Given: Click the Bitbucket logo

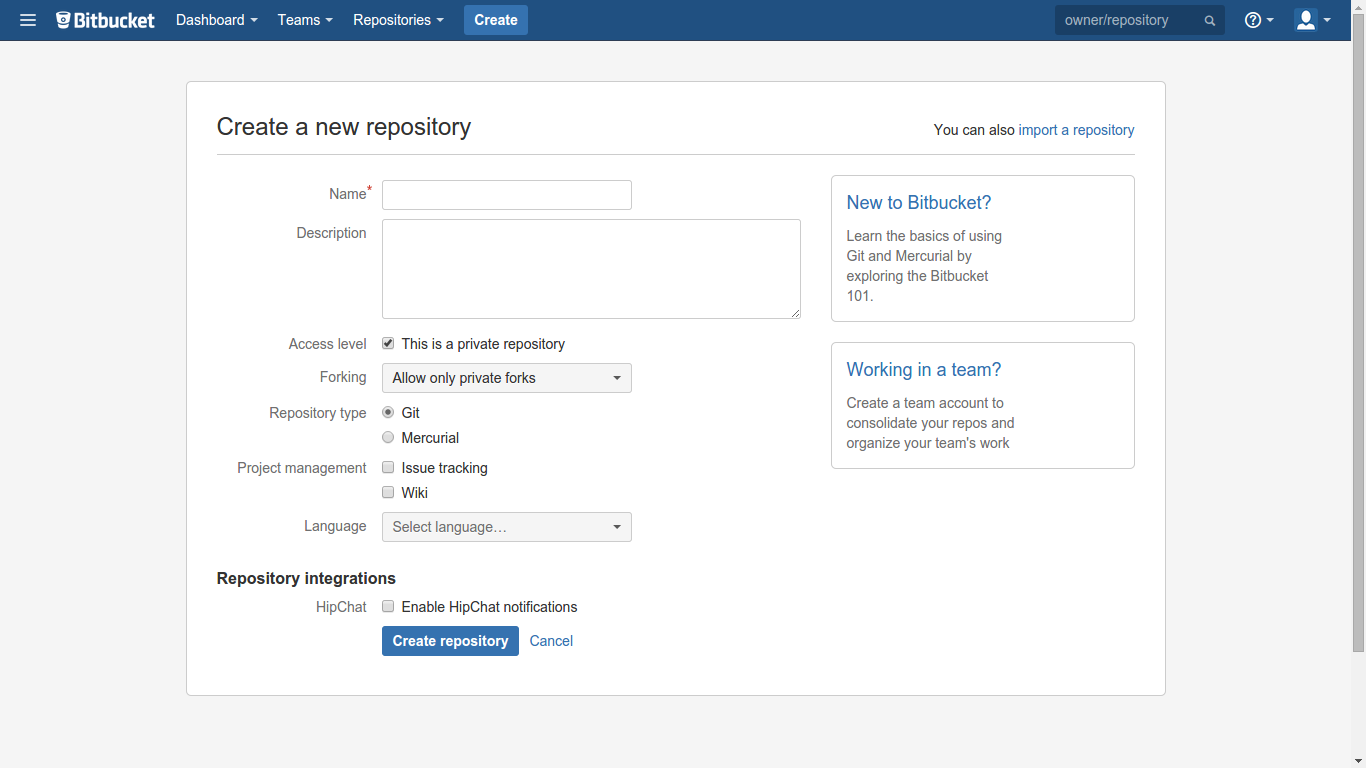Looking at the screenshot, I should pos(105,20).
